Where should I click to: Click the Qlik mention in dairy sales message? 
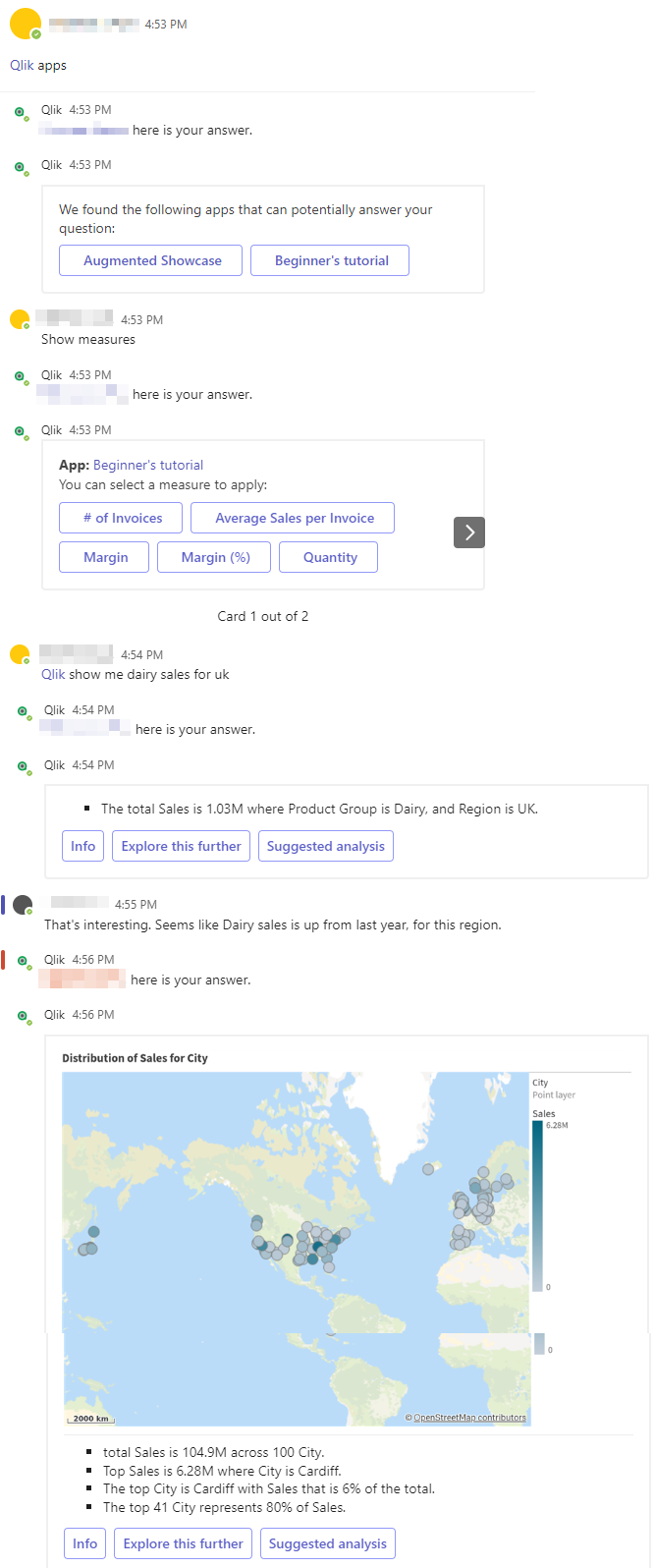(x=53, y=674)
